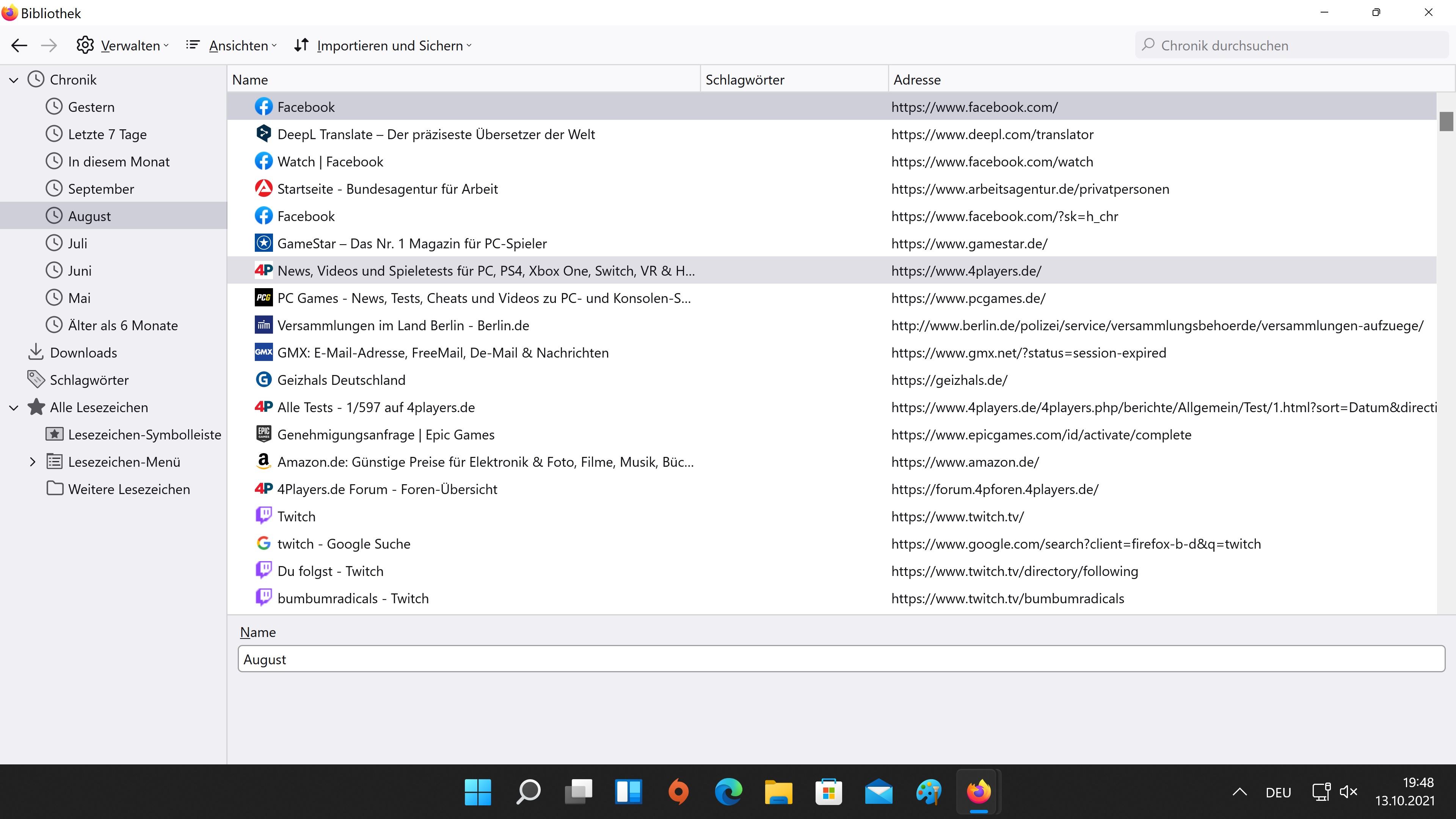Go back using the left arrow button
Image resolution: width=1456 pixels, height=819 pixels.
coord(19,45)
